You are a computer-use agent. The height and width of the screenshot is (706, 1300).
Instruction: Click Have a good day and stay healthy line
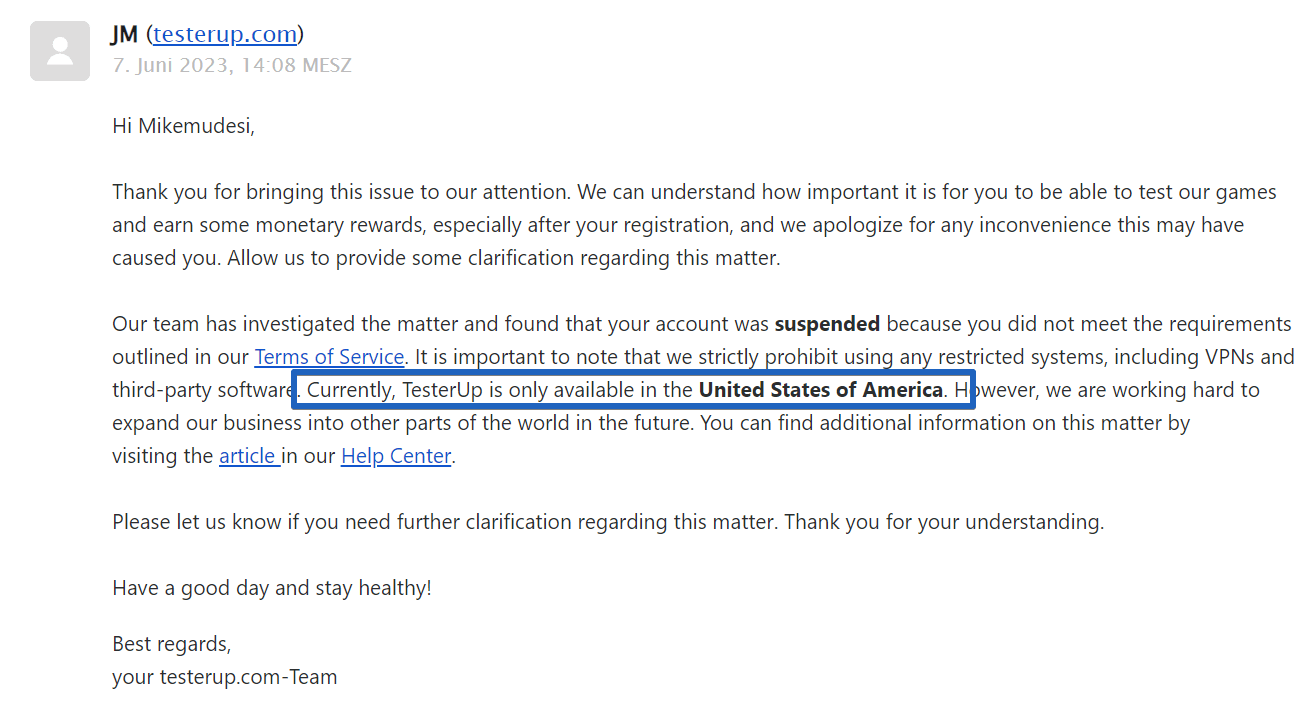(272, 588)
